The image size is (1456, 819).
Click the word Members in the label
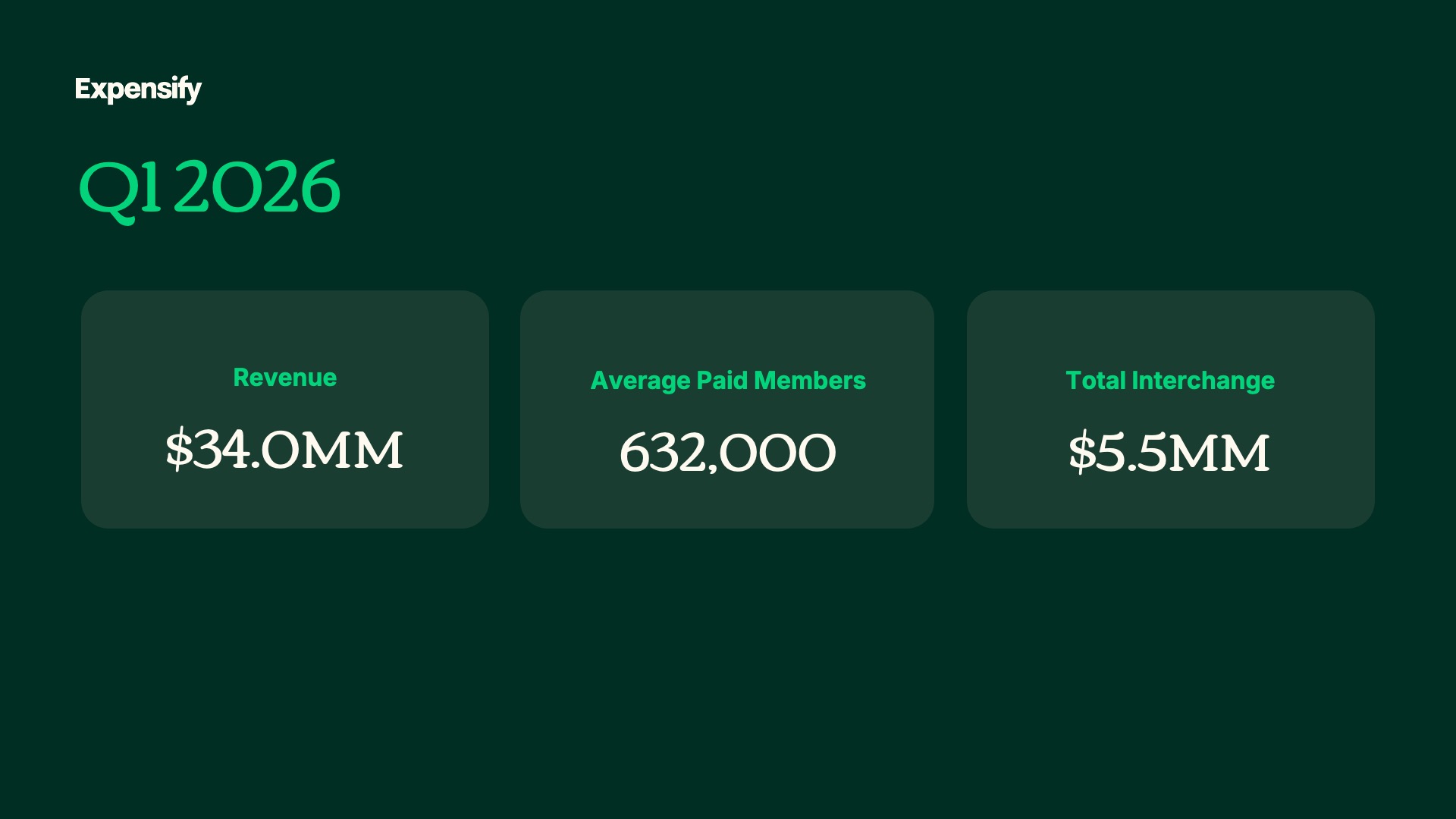click(810, 380)
